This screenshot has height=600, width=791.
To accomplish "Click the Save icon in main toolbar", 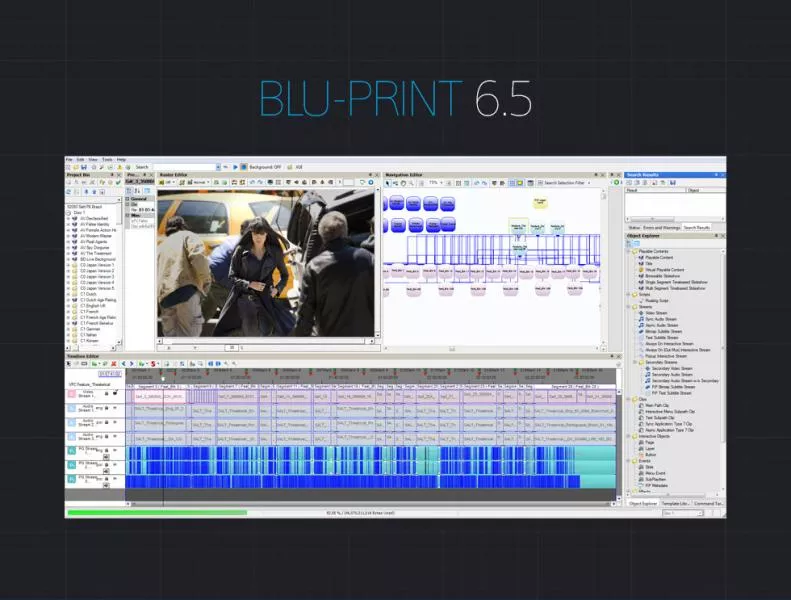I will tap(84, 167).
